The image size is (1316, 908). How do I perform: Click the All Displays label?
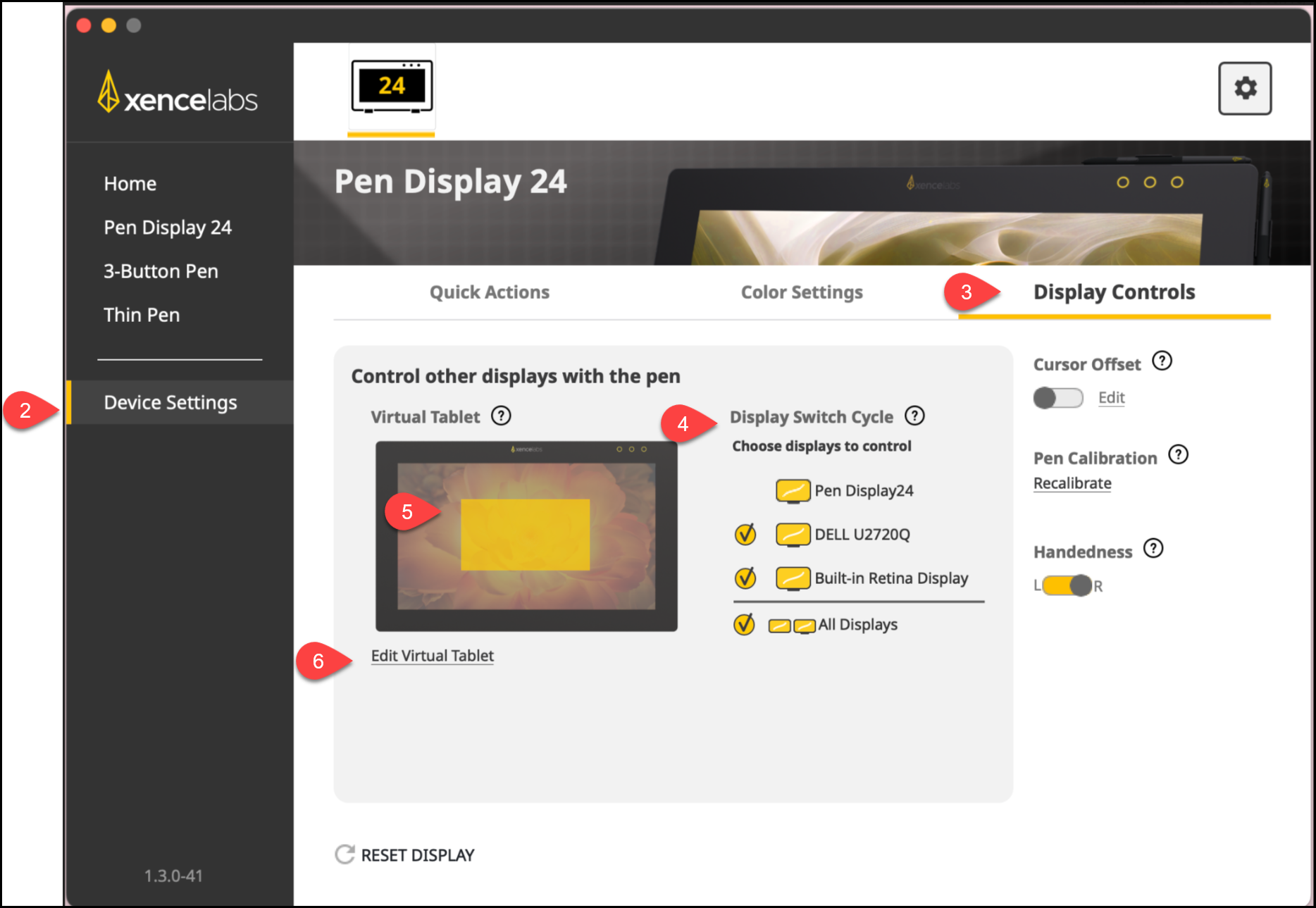click(x=858, y=625)
